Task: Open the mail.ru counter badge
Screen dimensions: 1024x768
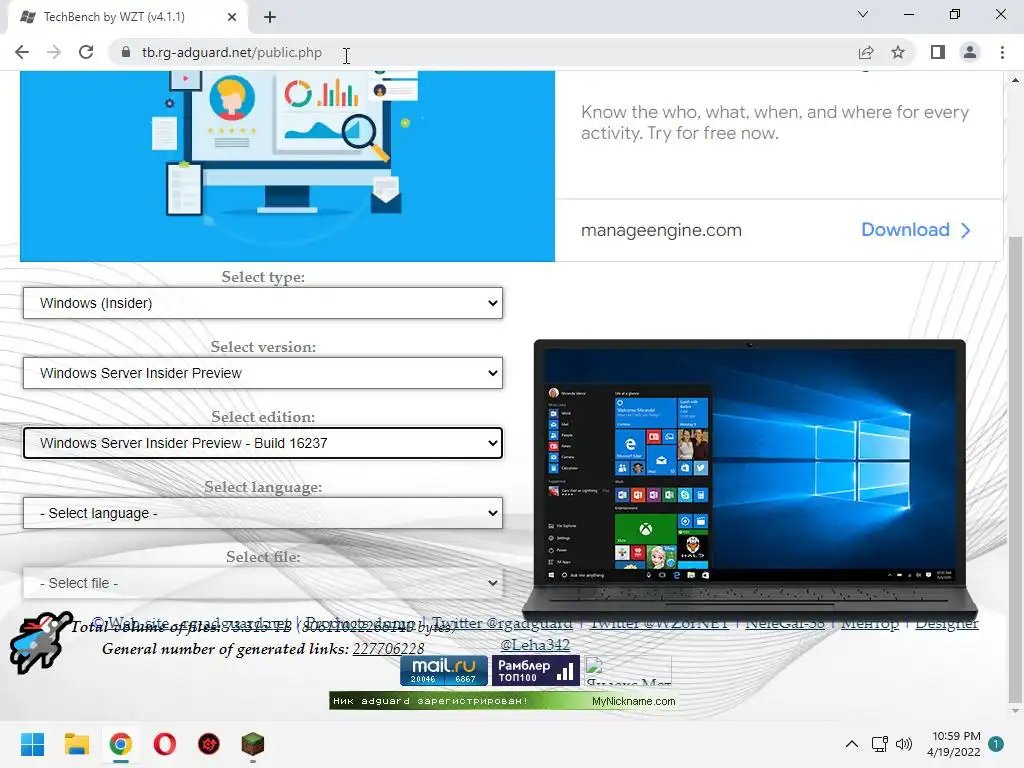Action: click(444, 671)
